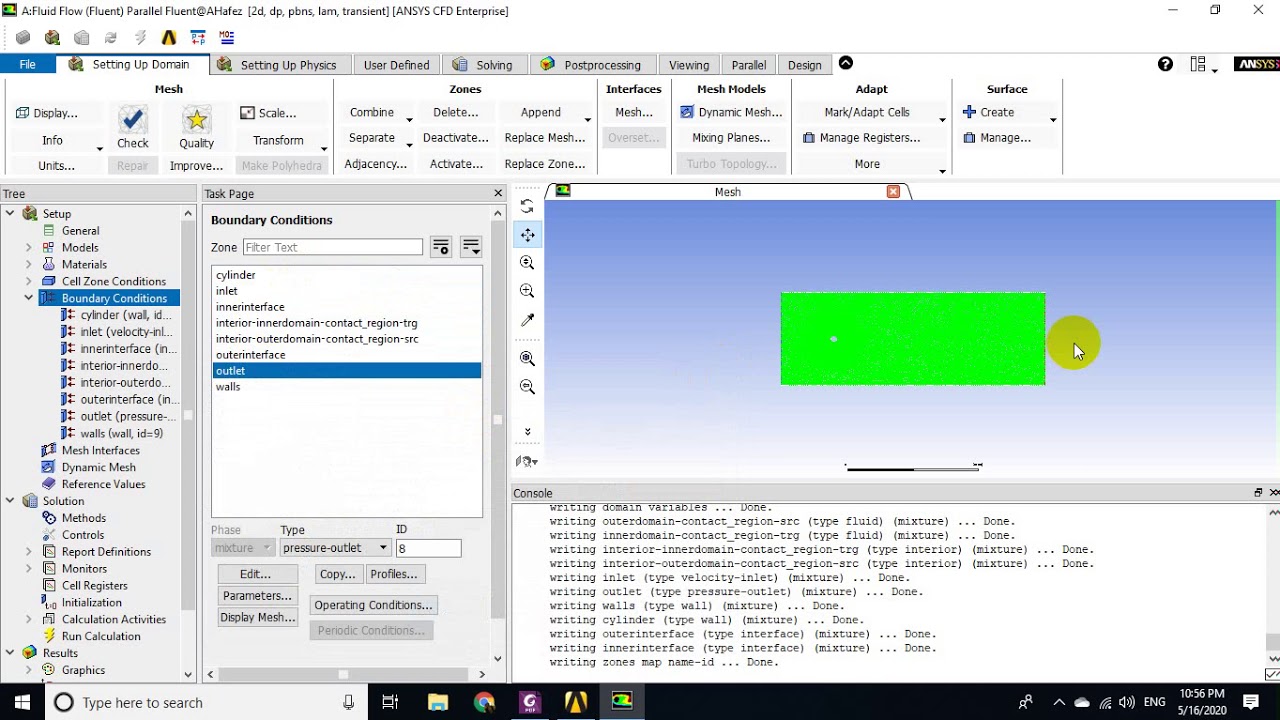This screenshot has width=1280, height=720.
Task: Click the Display Mesh... button
Action: (x=257, y=617)
